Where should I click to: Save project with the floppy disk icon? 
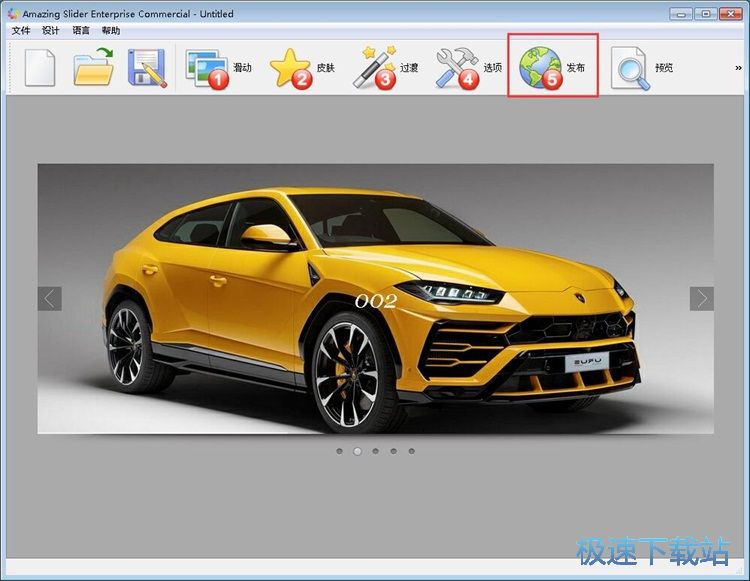147,67
